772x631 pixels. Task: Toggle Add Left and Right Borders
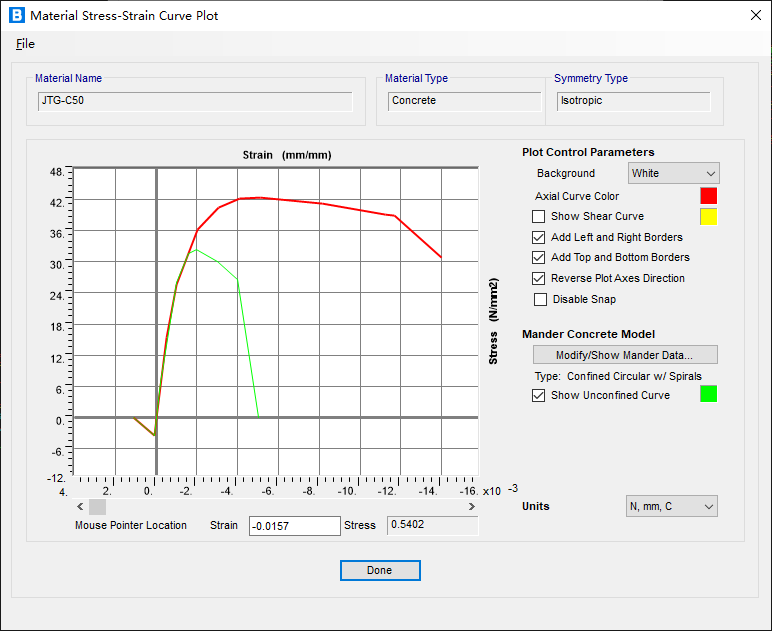539,237
